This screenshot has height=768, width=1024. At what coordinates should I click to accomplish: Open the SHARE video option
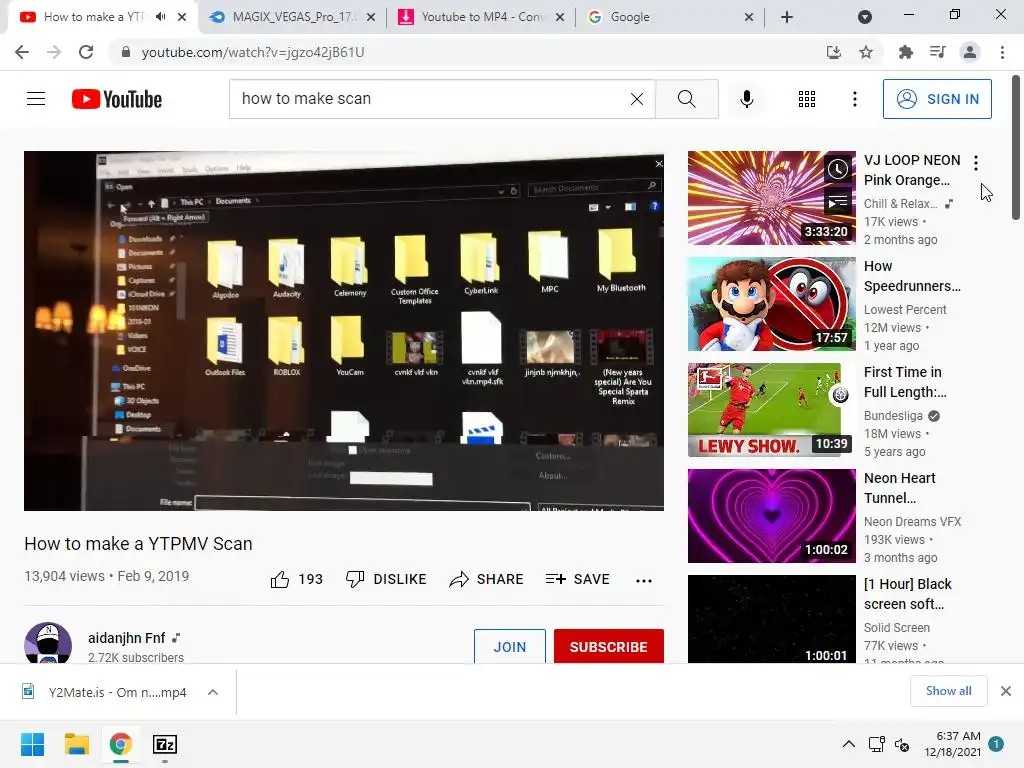click(x=487, y=579)
